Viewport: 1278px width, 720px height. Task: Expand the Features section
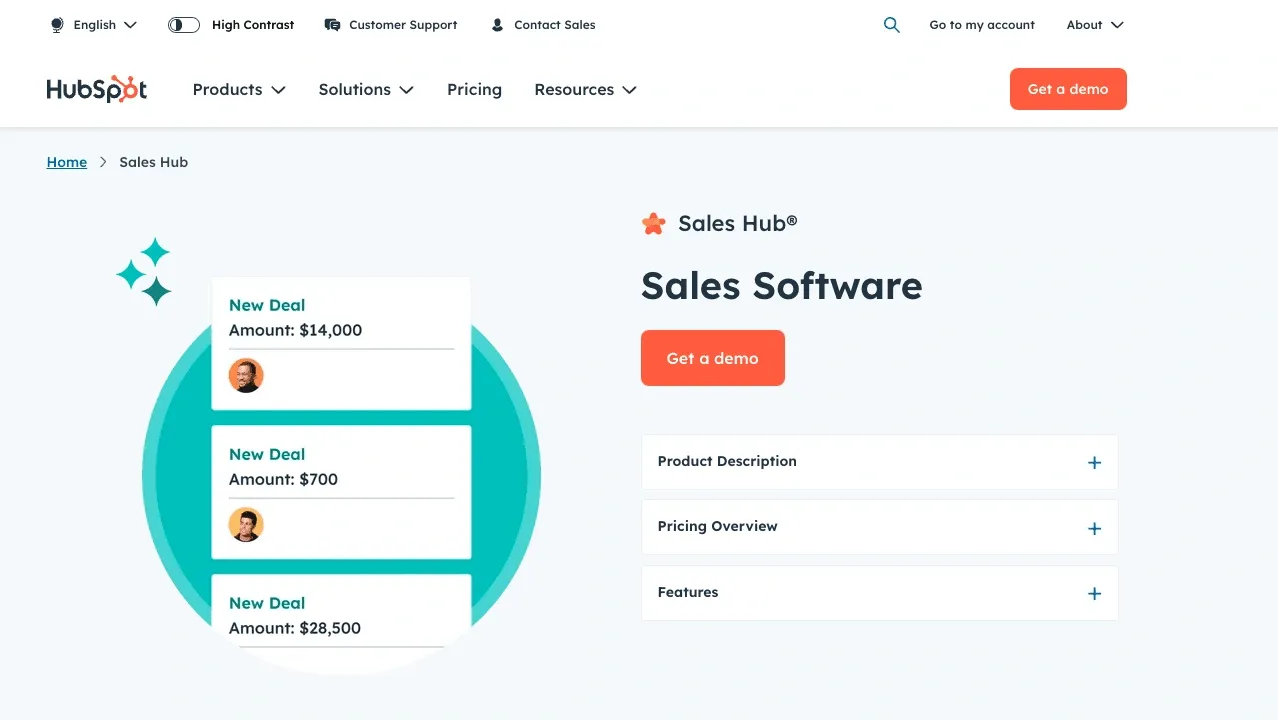pos(879,593)
